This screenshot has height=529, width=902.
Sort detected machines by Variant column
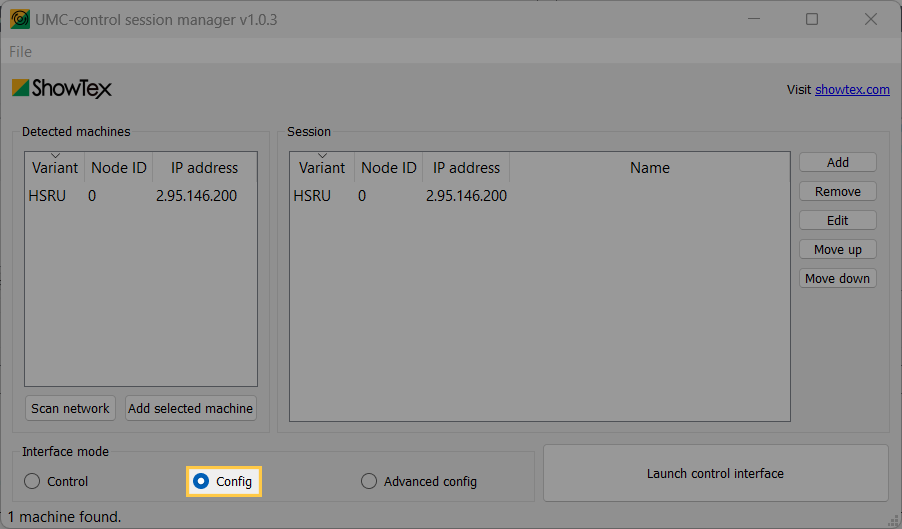(54, 168)
